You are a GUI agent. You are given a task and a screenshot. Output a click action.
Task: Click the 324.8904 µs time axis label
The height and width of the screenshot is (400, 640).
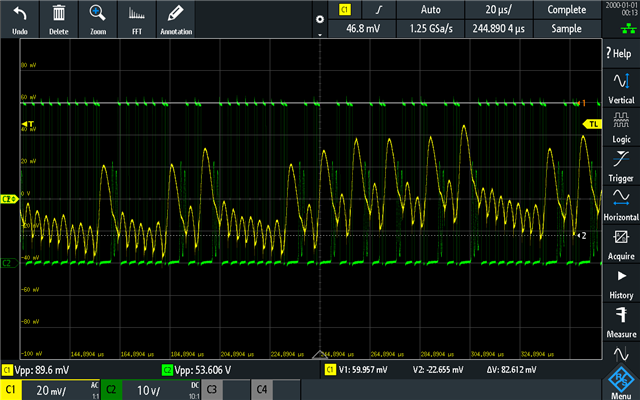pyautogui.click(x=537, y=354)
